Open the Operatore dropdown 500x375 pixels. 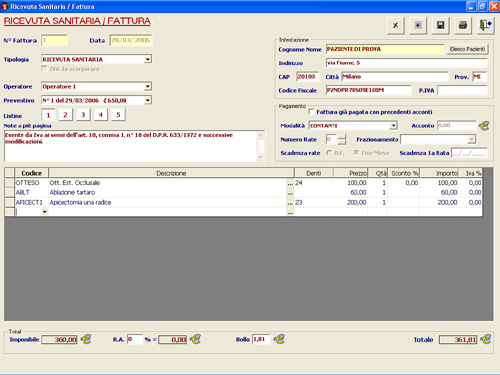(x=148, y=87)
